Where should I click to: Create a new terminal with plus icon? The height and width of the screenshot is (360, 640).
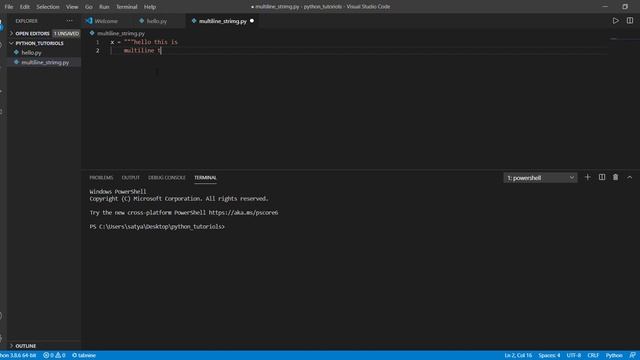587,177
